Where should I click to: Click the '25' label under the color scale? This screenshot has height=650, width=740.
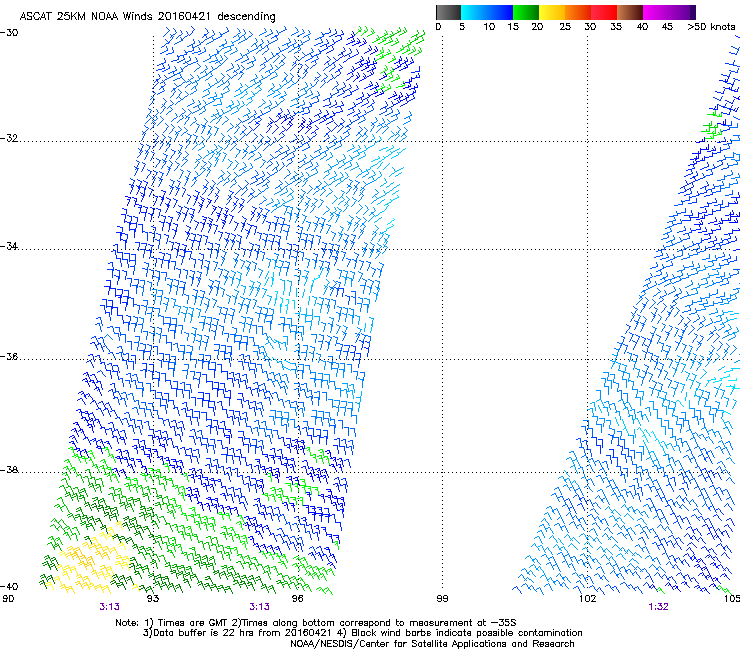[x=565, y=27]
